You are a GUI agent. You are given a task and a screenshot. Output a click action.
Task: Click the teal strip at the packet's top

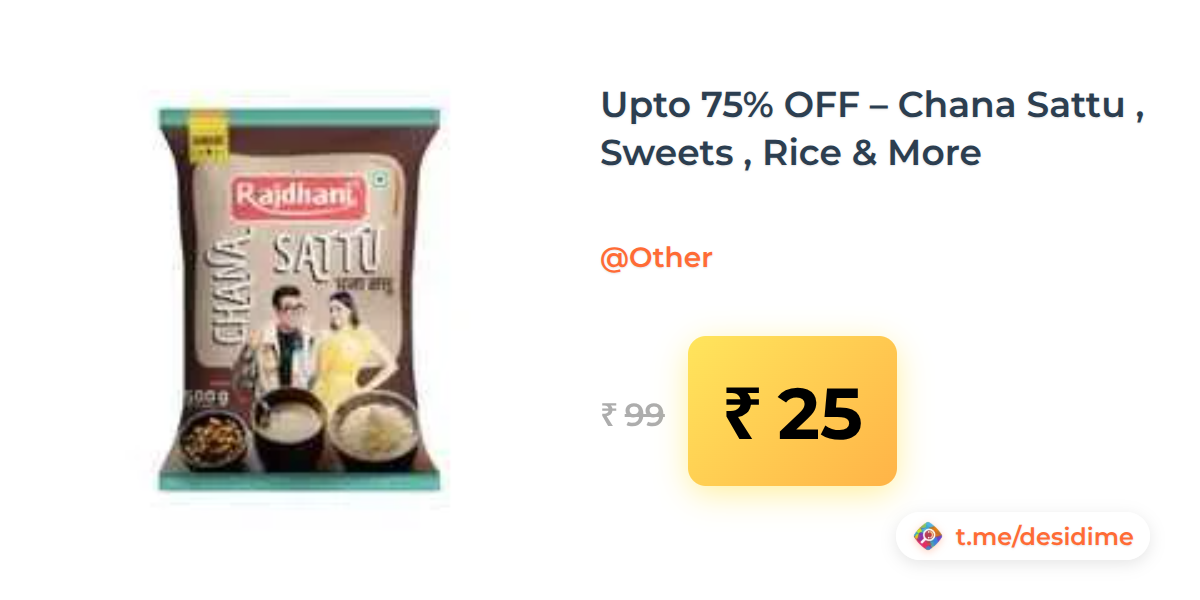click(x=300, y=118)
